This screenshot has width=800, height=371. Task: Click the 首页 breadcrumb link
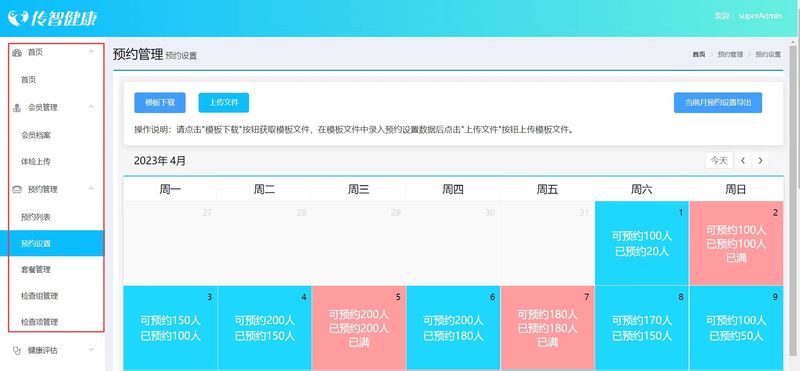[699, 54]
